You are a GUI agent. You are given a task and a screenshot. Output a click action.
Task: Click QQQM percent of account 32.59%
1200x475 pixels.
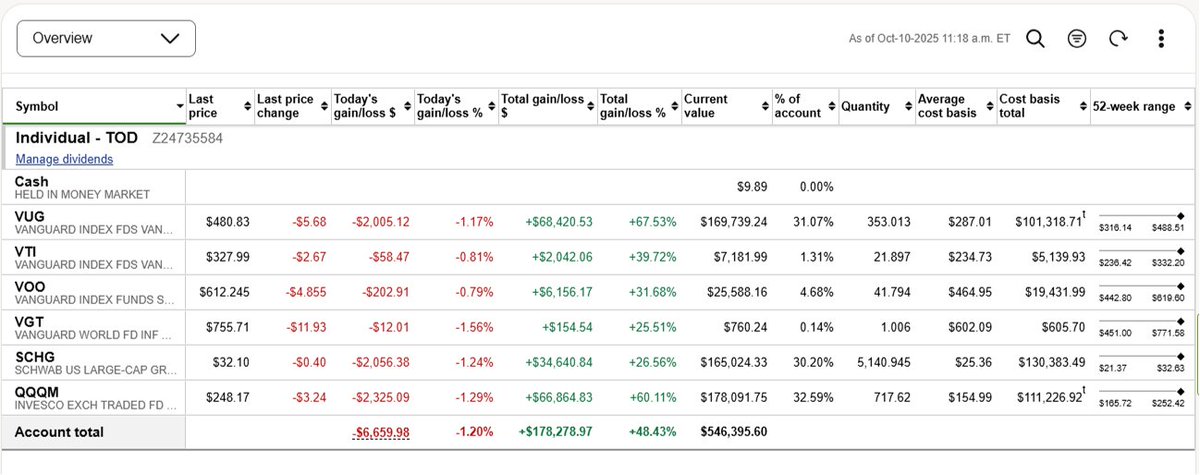coord(815,397)
